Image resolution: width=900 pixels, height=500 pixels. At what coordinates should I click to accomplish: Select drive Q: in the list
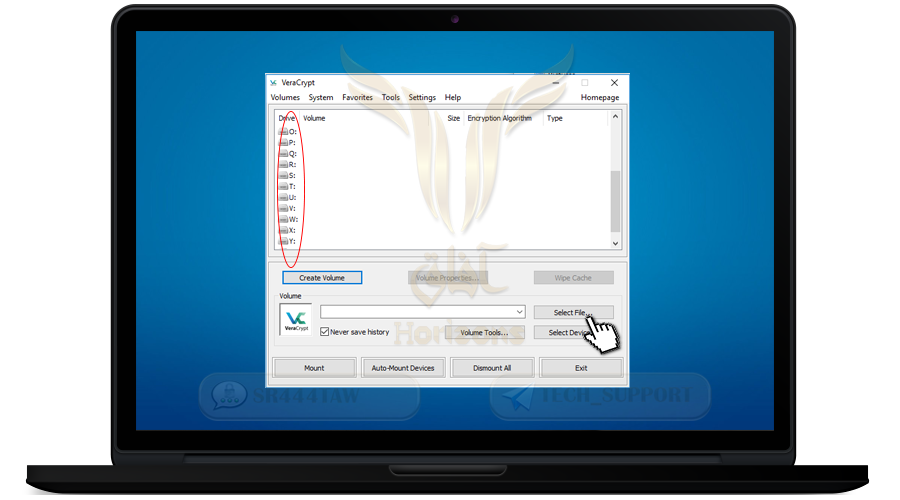click(x=288, y=153)
